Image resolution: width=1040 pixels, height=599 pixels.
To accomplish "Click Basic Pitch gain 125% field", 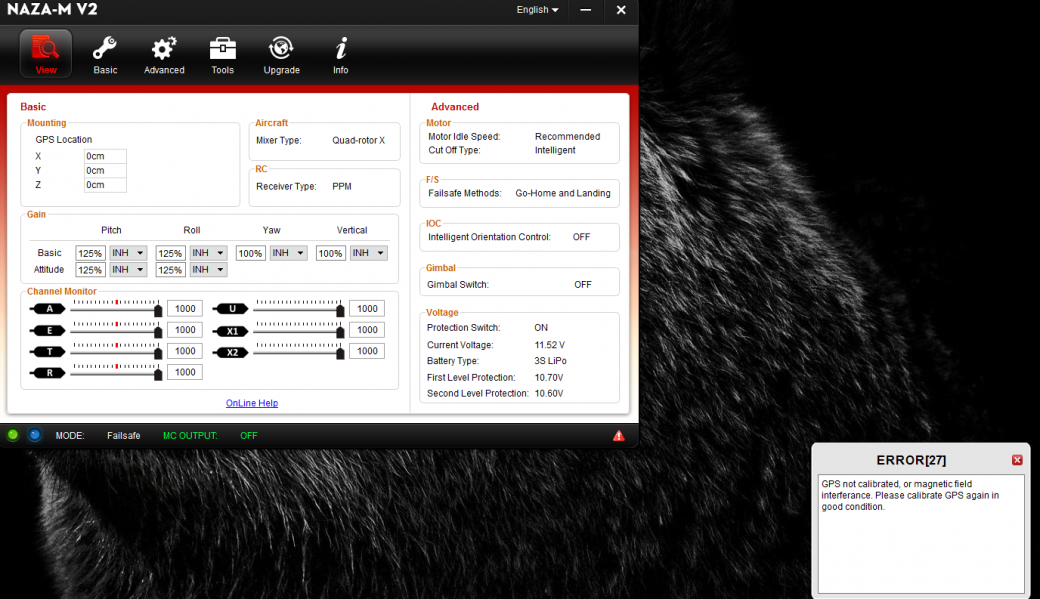I will (x=90, y=253).
